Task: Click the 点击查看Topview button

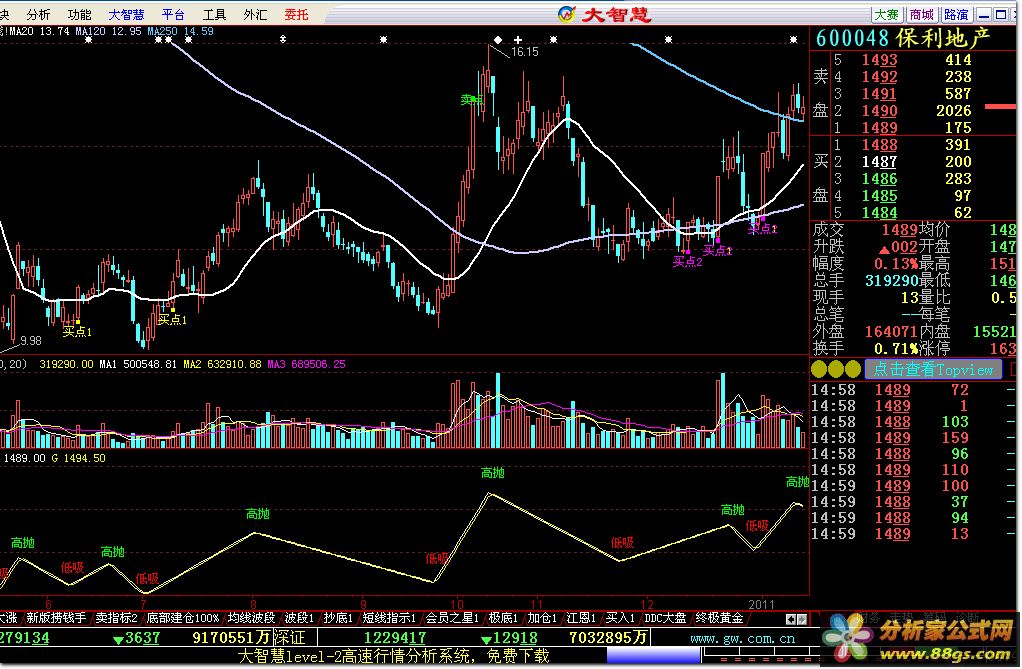Action: (933, 370)
